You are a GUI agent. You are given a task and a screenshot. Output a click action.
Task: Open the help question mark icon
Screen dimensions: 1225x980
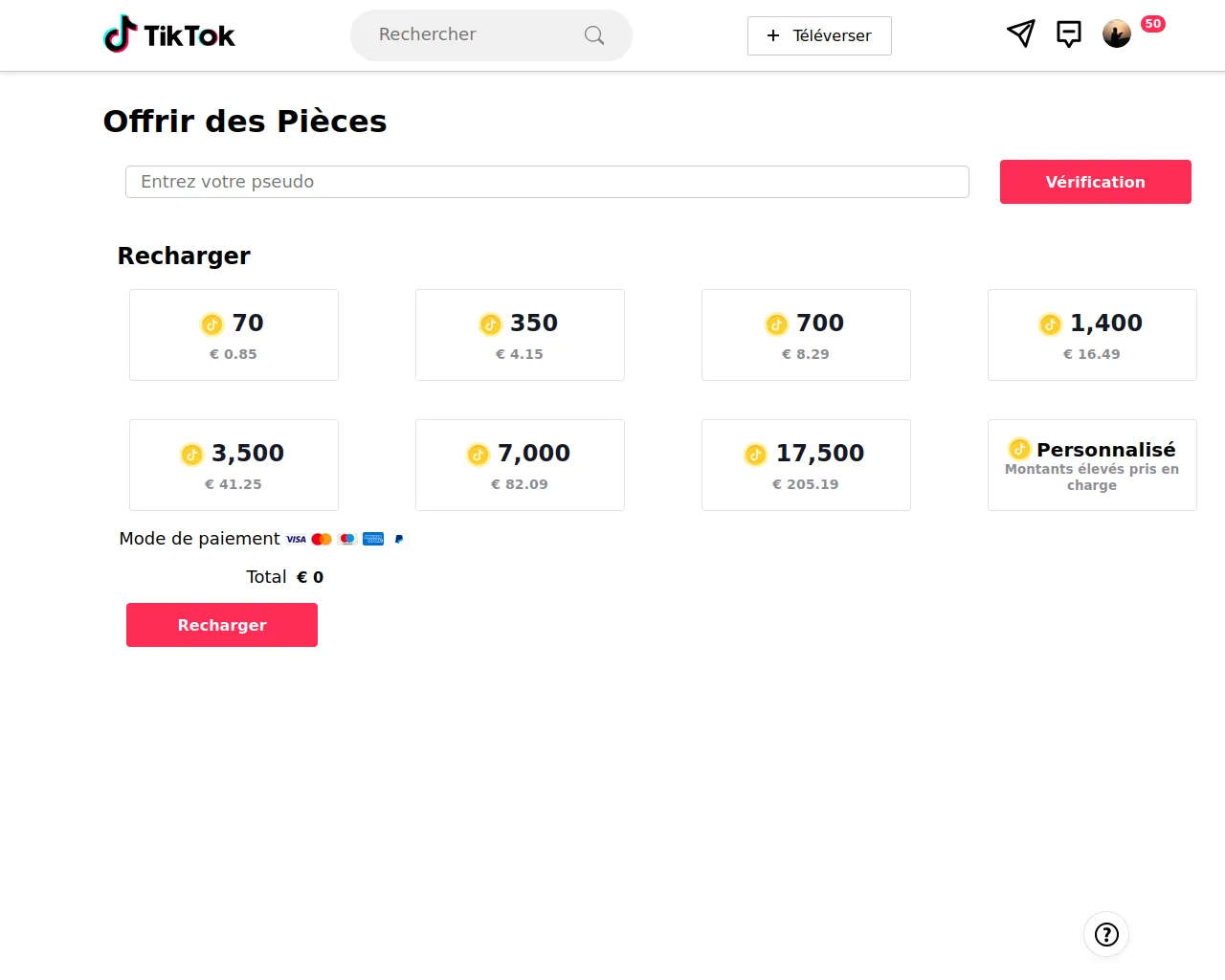1106,934
